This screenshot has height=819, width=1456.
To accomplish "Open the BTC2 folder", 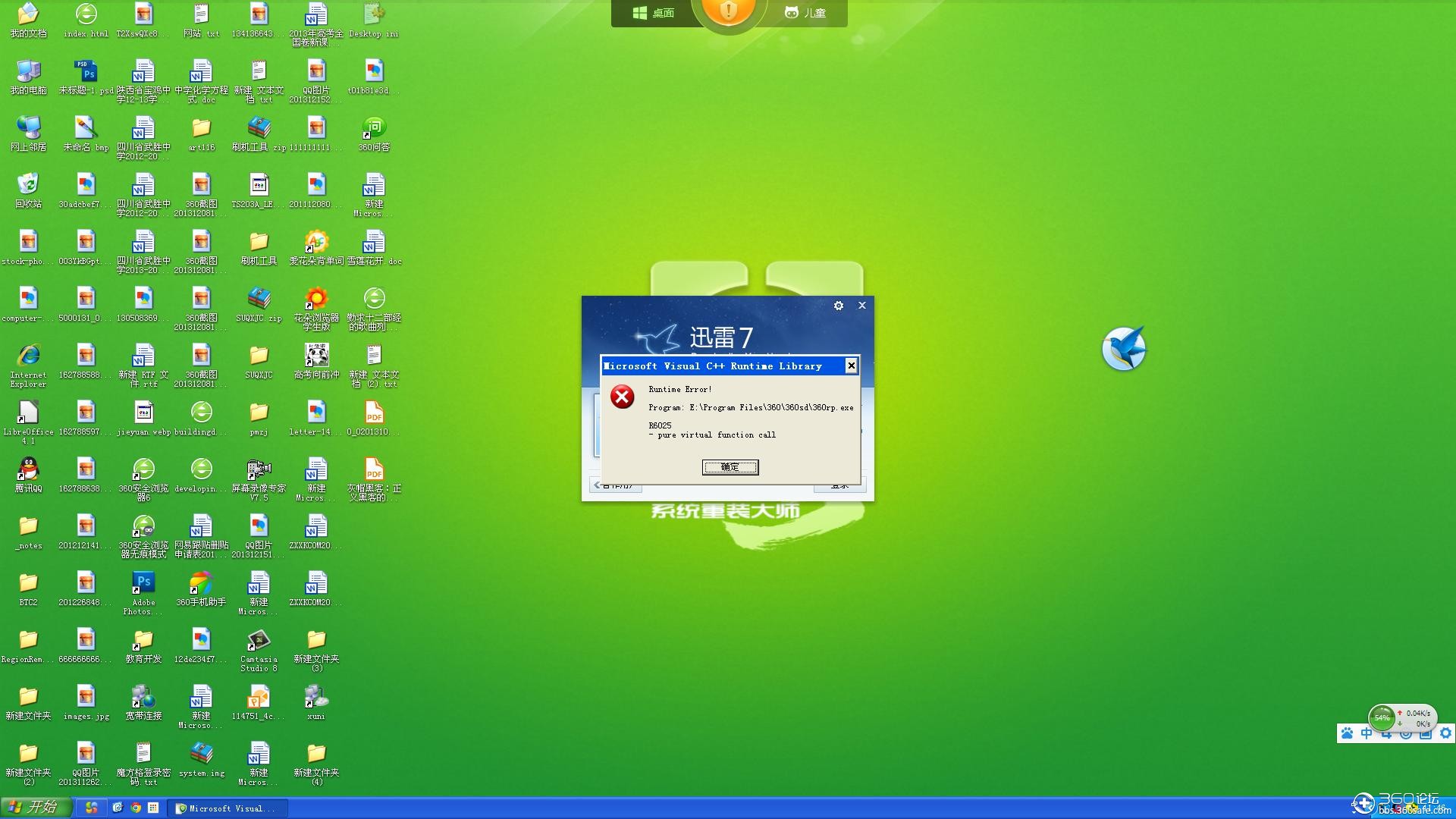I will coord(28,589).
